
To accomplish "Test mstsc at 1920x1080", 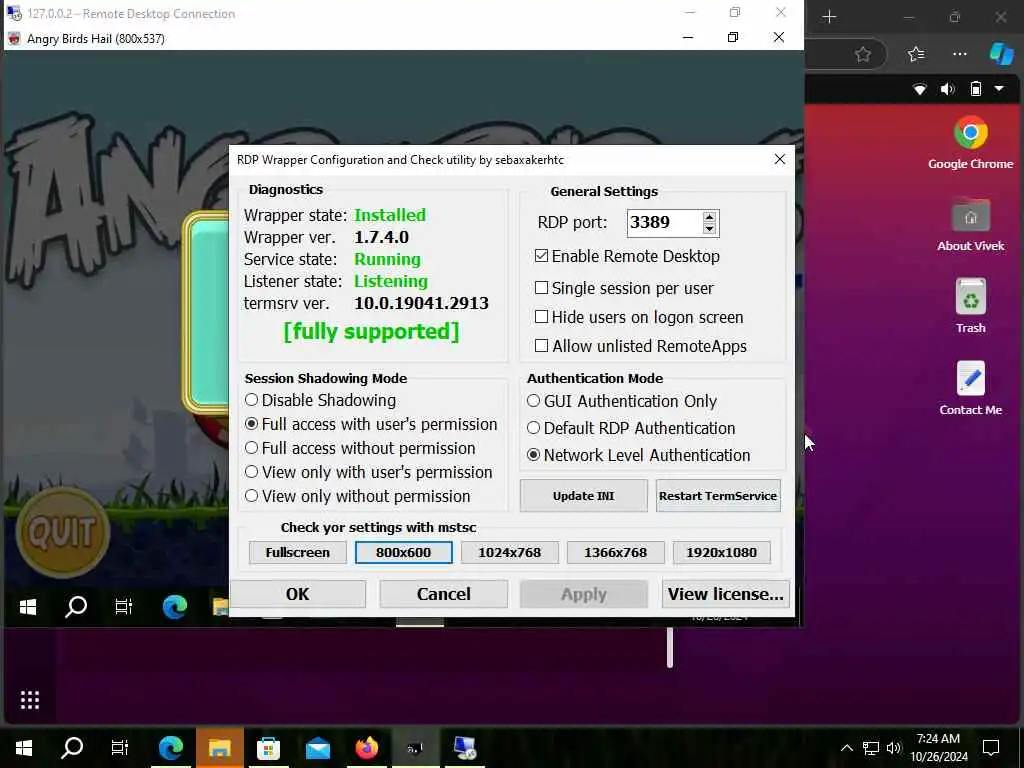I will pos(722,552).
